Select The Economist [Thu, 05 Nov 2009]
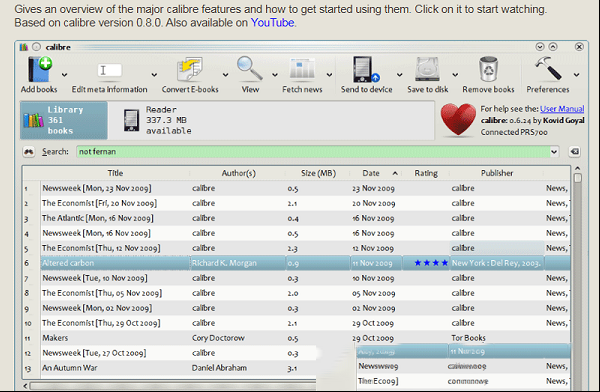600x392 pixels. point(102,293)
